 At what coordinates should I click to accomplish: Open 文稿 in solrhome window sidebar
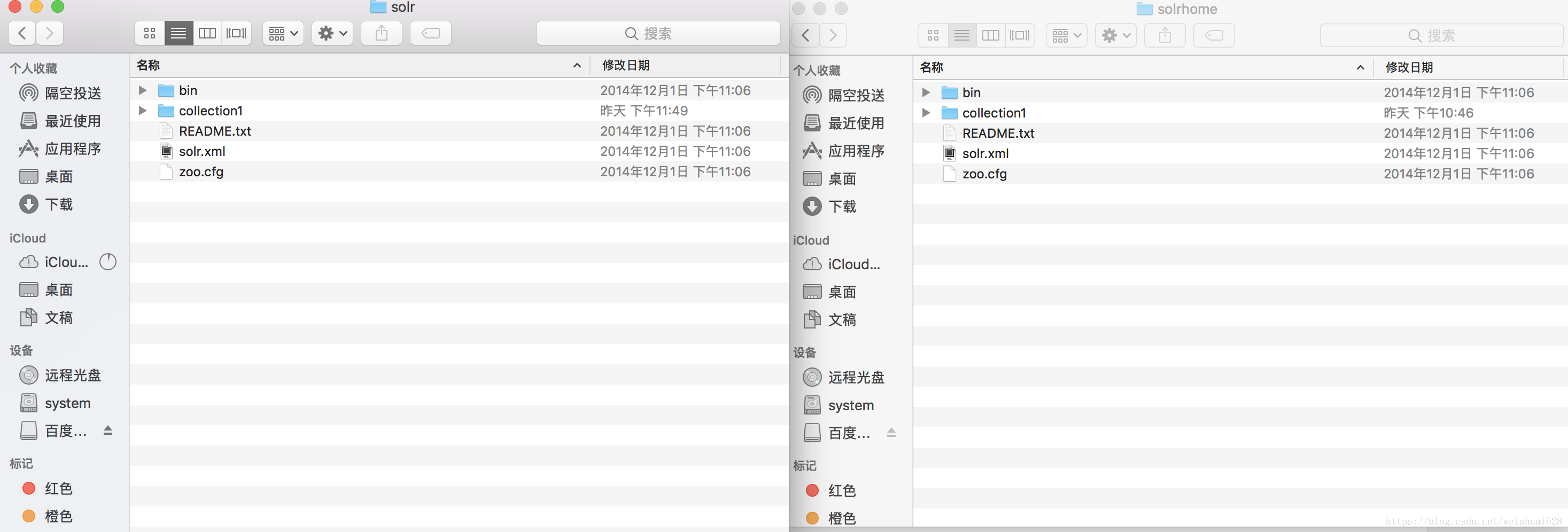coord(829,319)
